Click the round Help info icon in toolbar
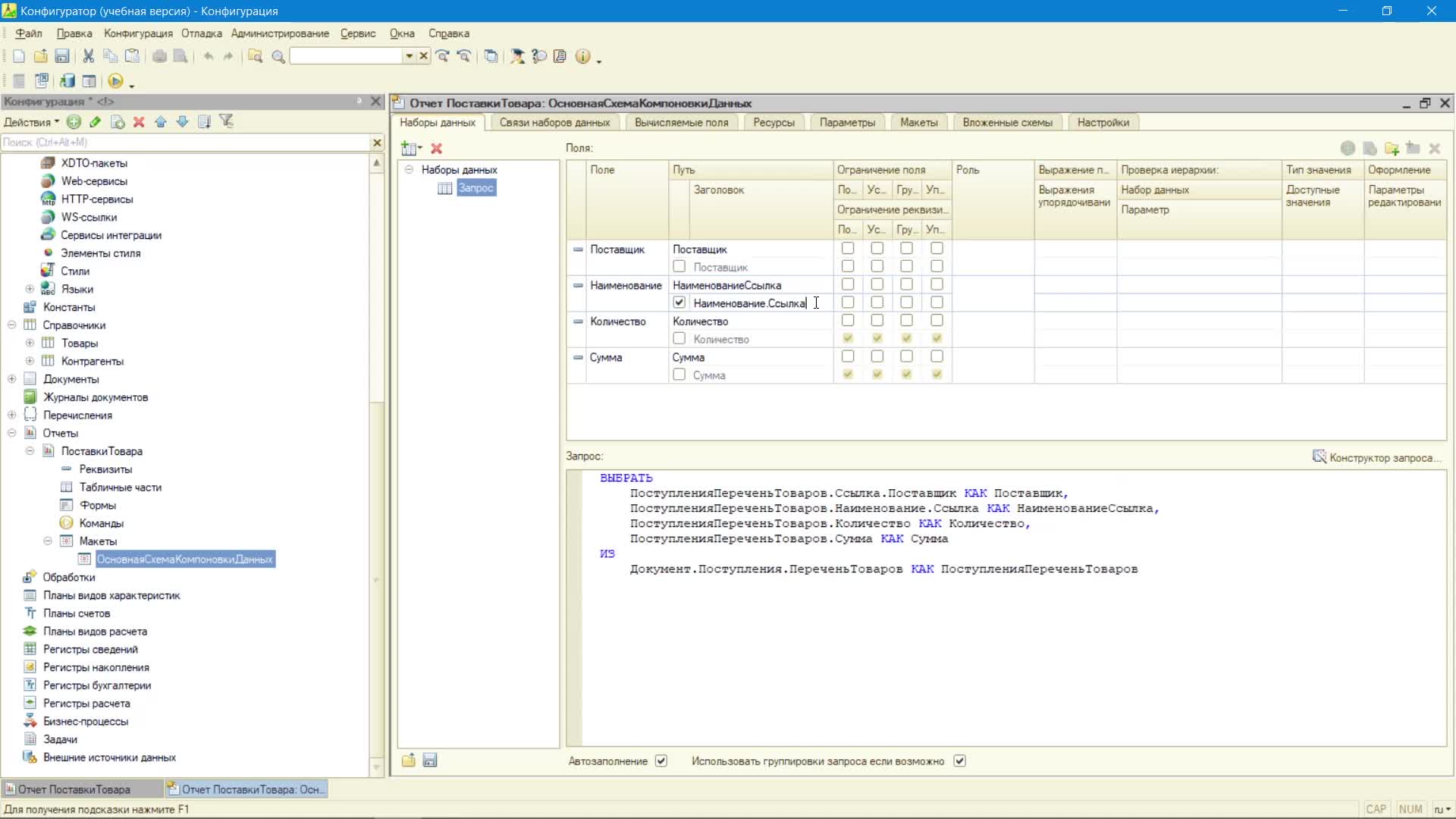This screenshot has width=1456, height=819. (x=582, y=56)
